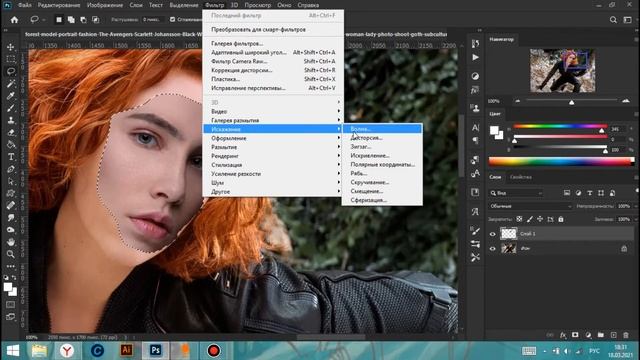Select the Rectangular Marquee tool

click(11, 59)
